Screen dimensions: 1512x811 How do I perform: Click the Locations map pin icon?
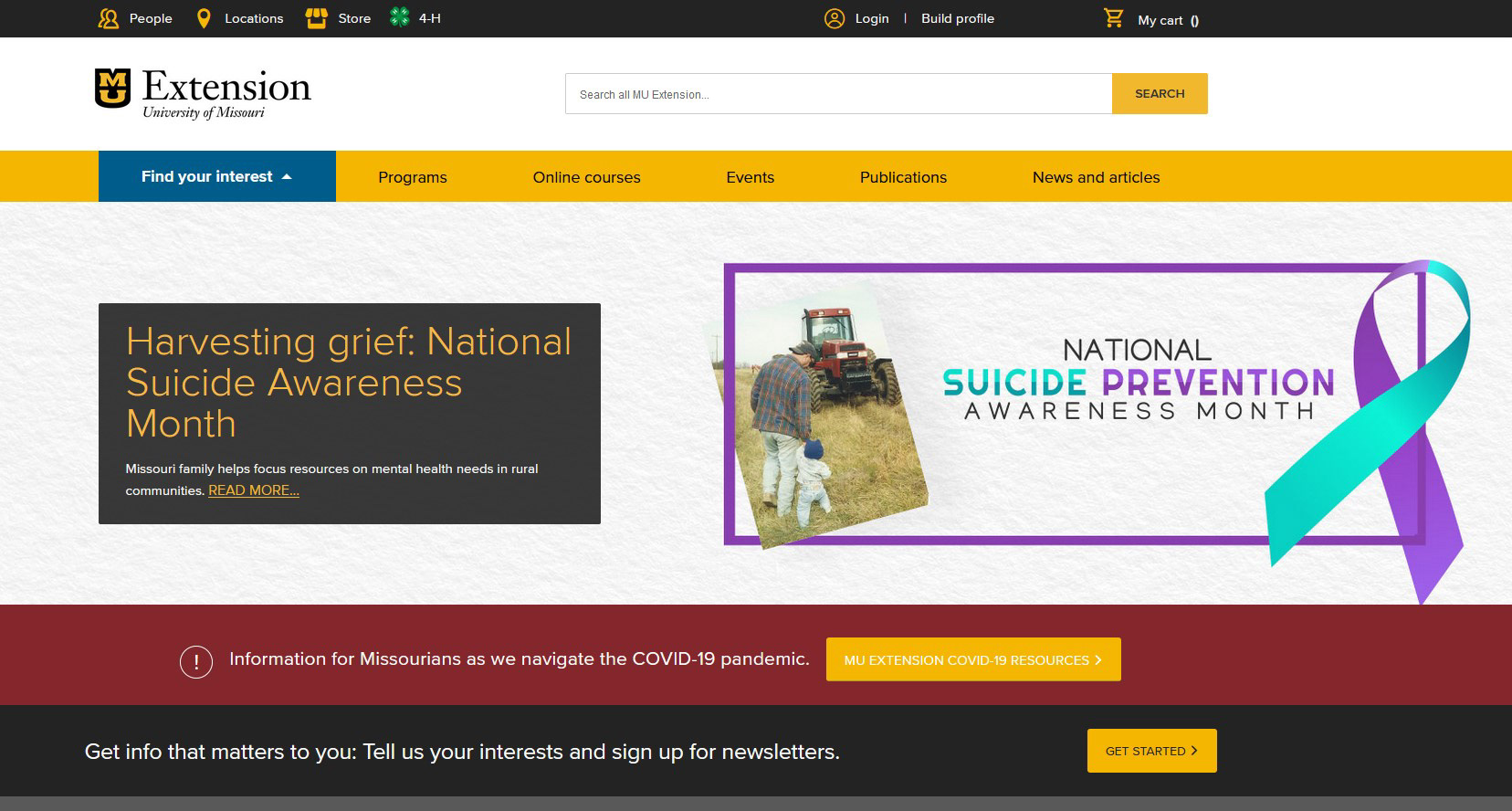204,18
